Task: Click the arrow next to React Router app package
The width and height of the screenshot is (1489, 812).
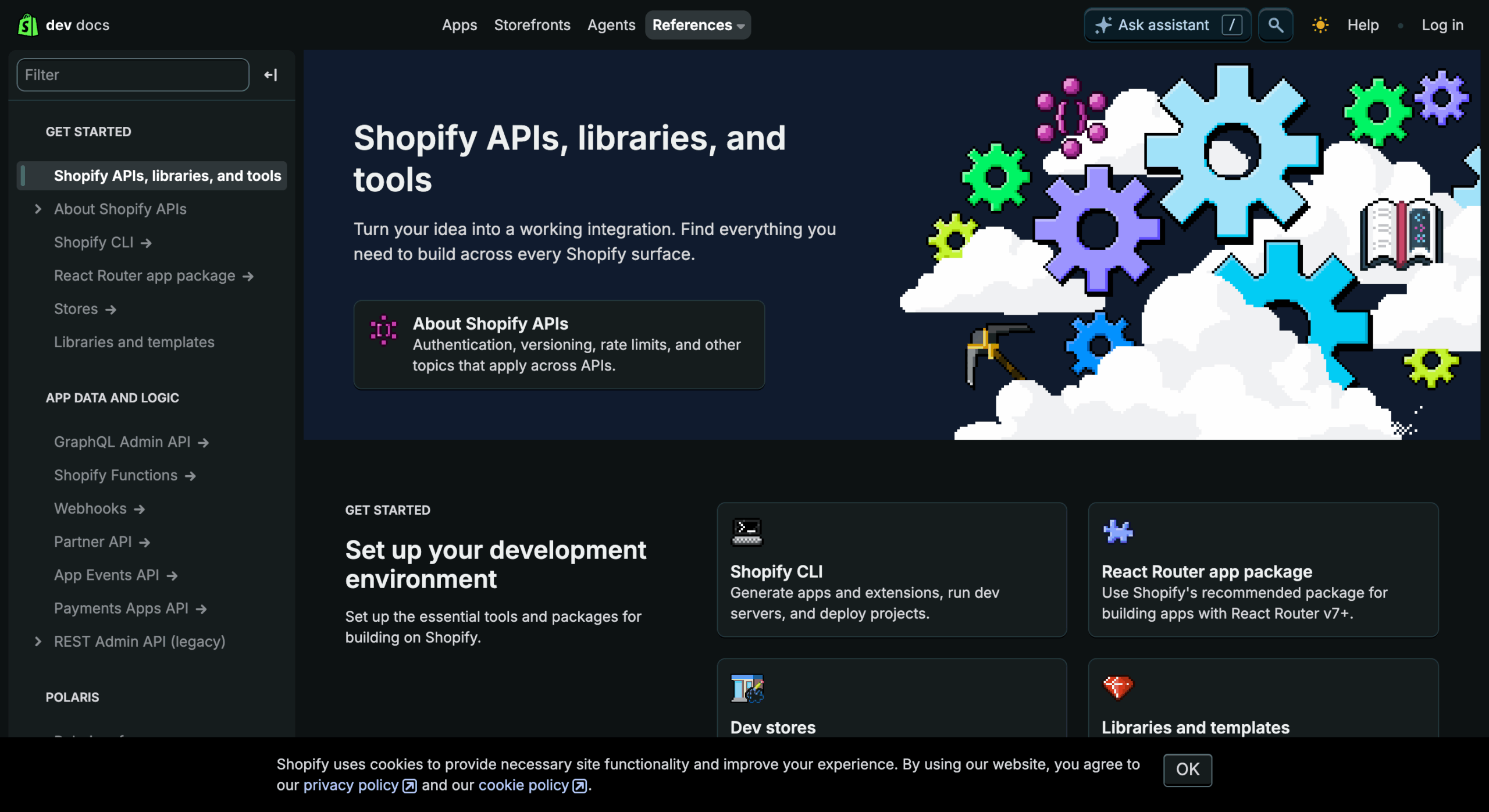Action: (x=248, y=276)
